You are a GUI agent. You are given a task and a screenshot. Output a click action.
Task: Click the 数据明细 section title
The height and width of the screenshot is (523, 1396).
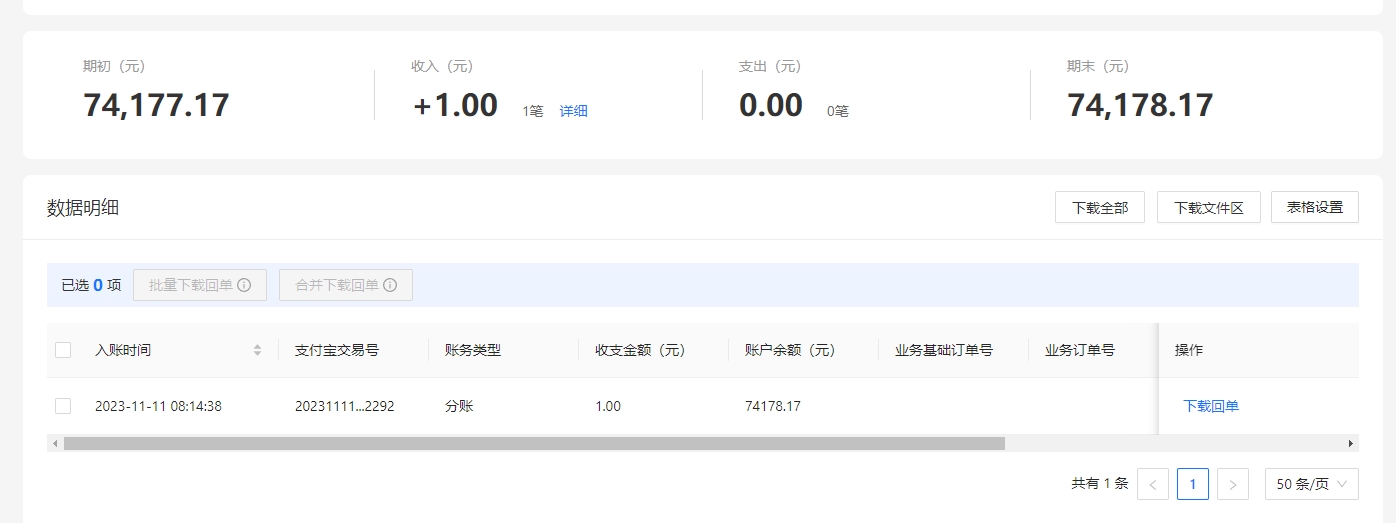(83, 208)
